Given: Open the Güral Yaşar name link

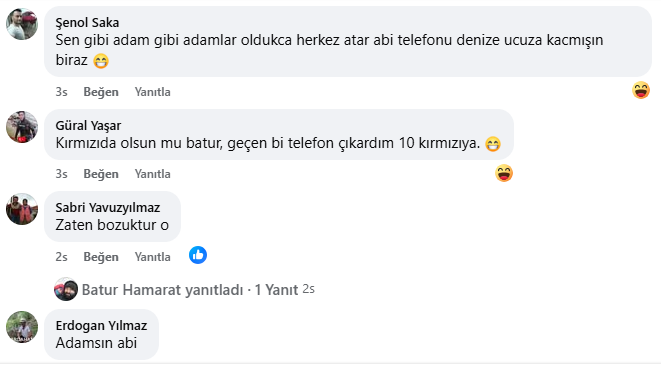Looking at the screenshot, I should (x=88, y=125).
